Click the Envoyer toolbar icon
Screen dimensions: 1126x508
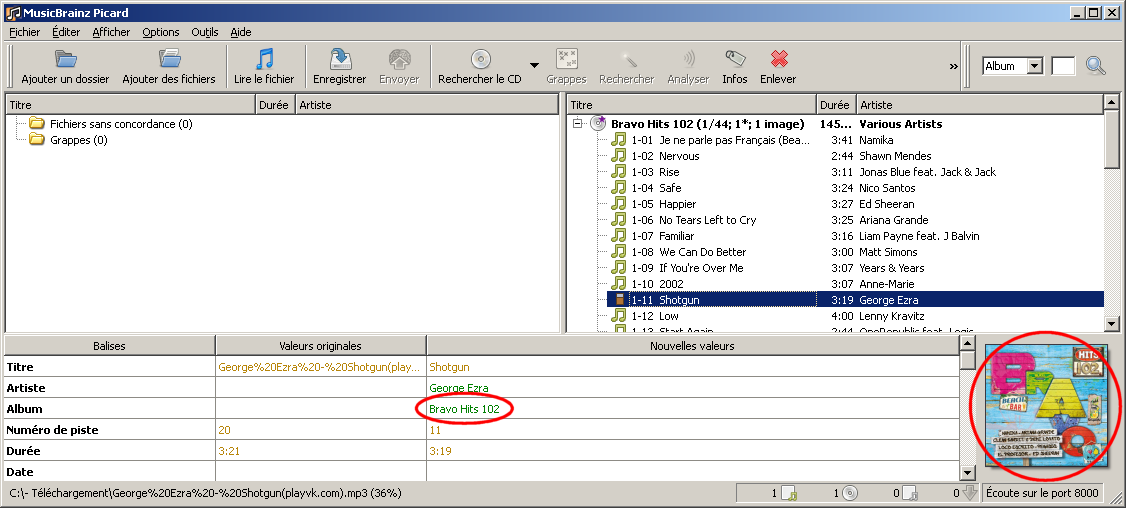click(x=399, y=59)
